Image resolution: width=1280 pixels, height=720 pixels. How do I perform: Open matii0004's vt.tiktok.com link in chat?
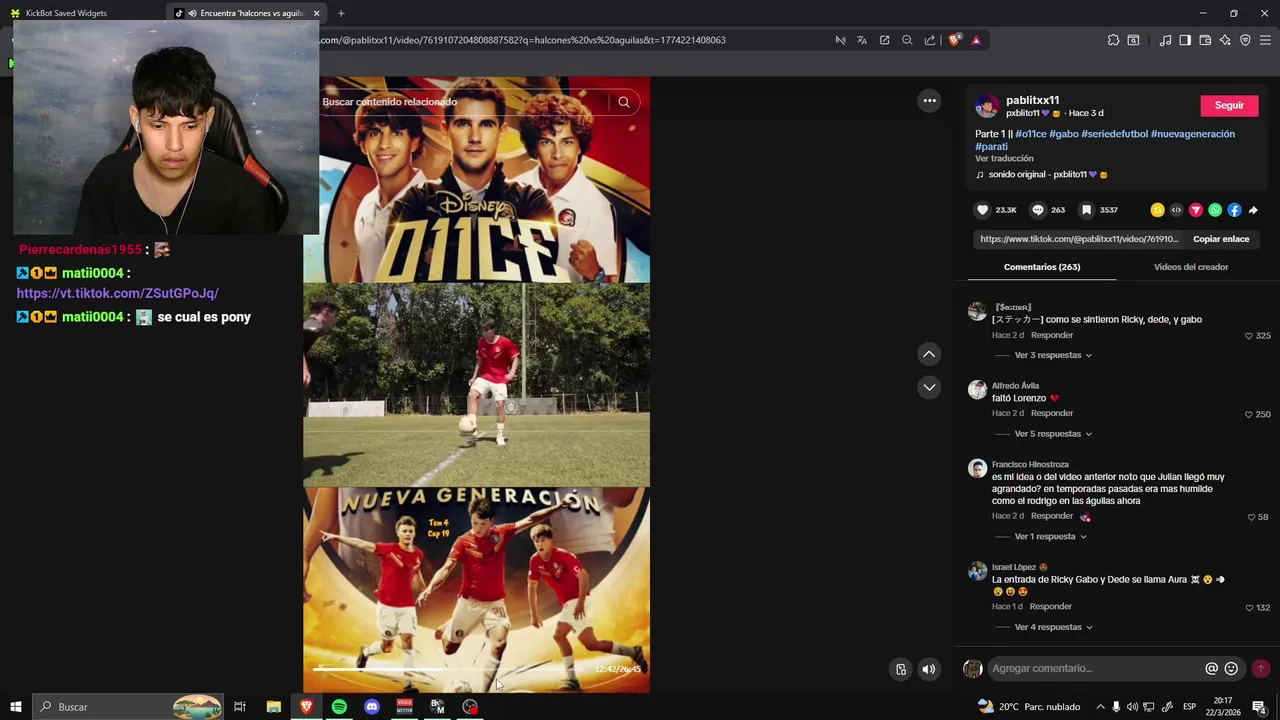(x=118, y=293)
